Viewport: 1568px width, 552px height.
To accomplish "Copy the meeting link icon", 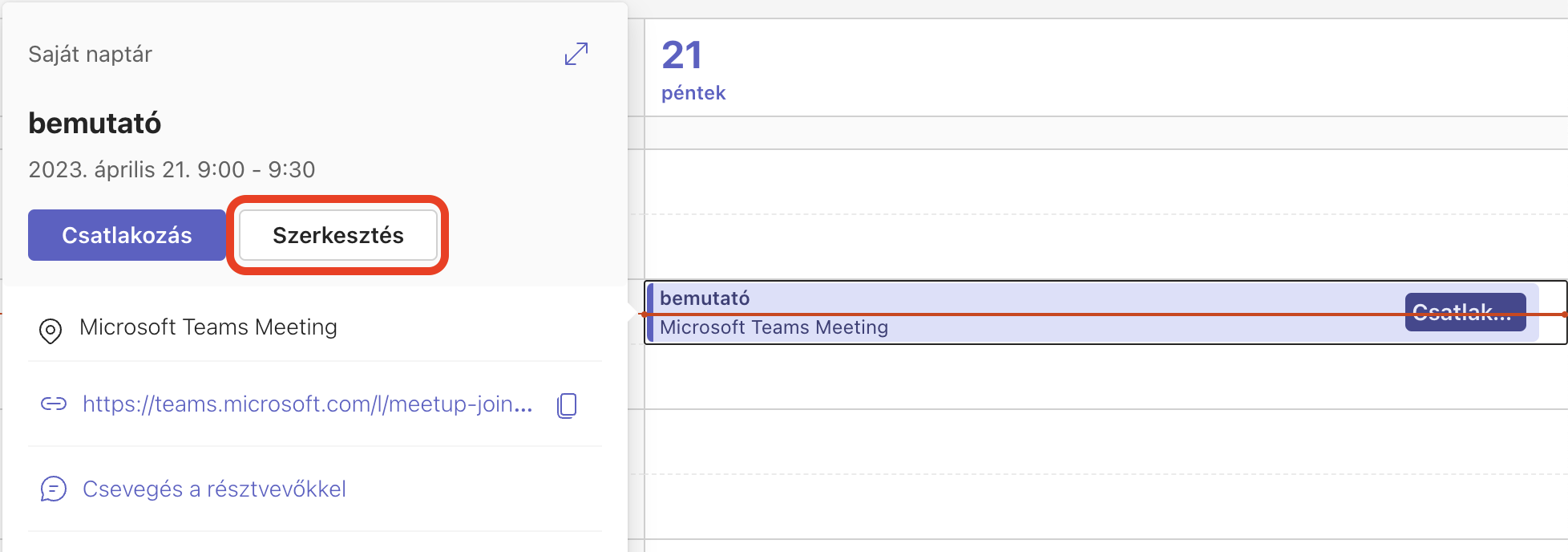I will (x=567, y=405).
